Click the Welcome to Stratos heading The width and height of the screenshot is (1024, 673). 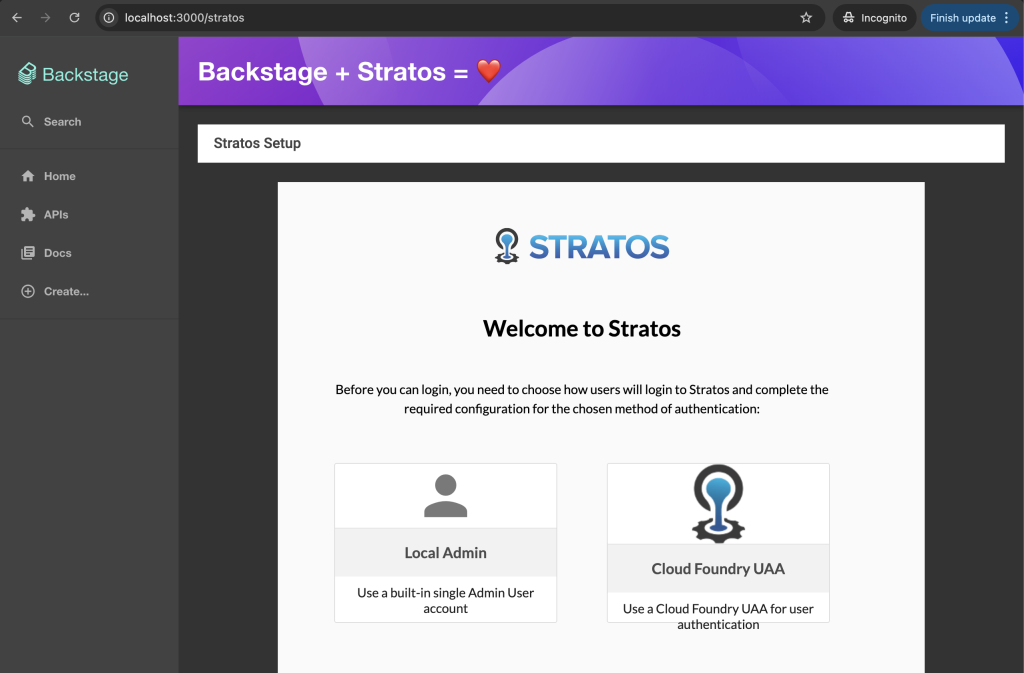tap(582, 328)
